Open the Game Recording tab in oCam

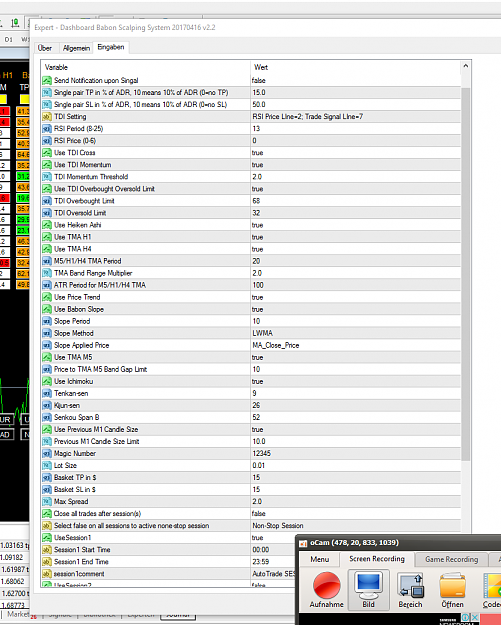[x=452, y=559]
